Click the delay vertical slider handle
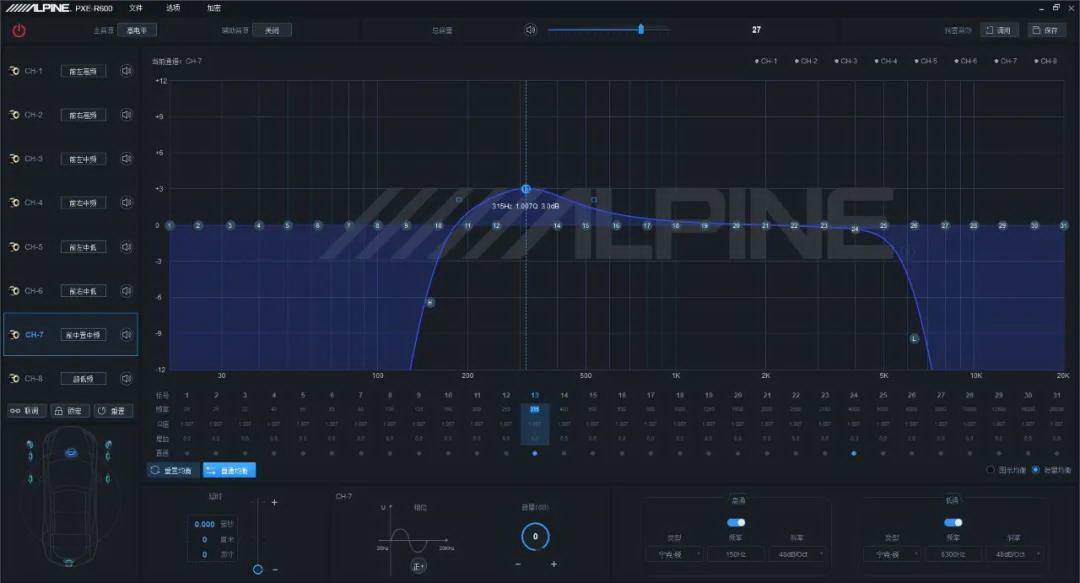The image size is (1080, 583). pos(258,569)
